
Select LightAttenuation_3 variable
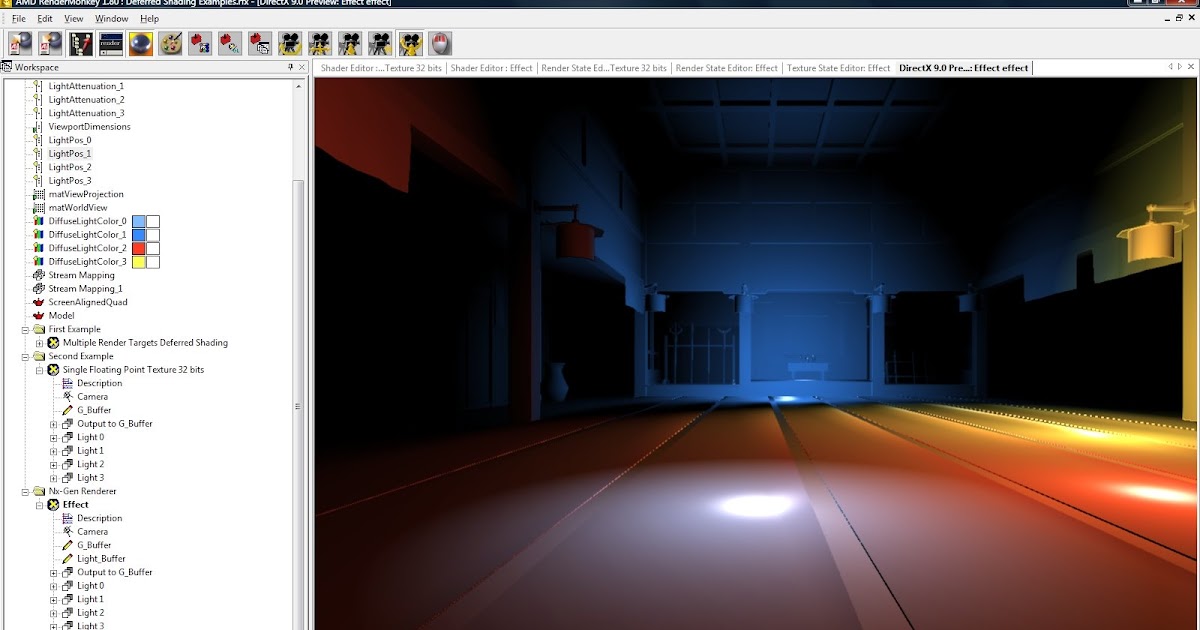tap(86, 113)
